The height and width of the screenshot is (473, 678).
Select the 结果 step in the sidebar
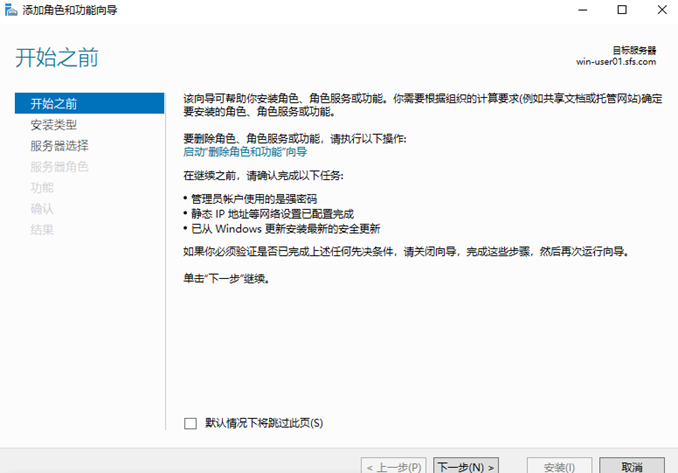pyautogui.click(x=42, y=230)
